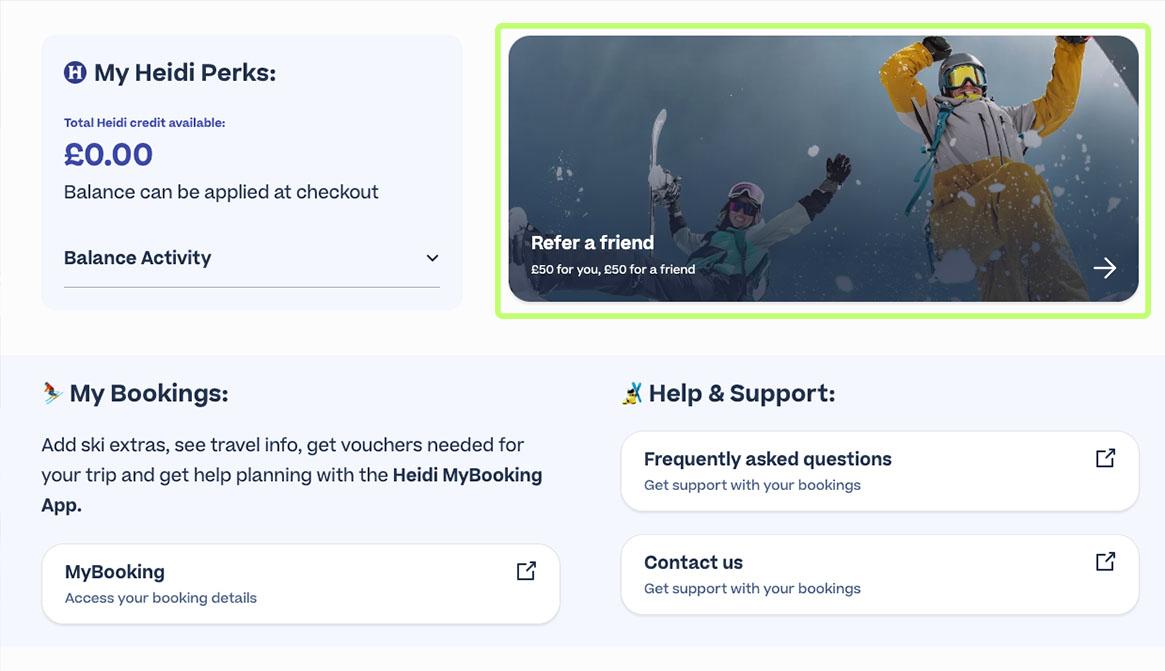The image size is (1165, 671).
Task: Click the Access your booking details subtitle
Action: click(x=161, y=598)
